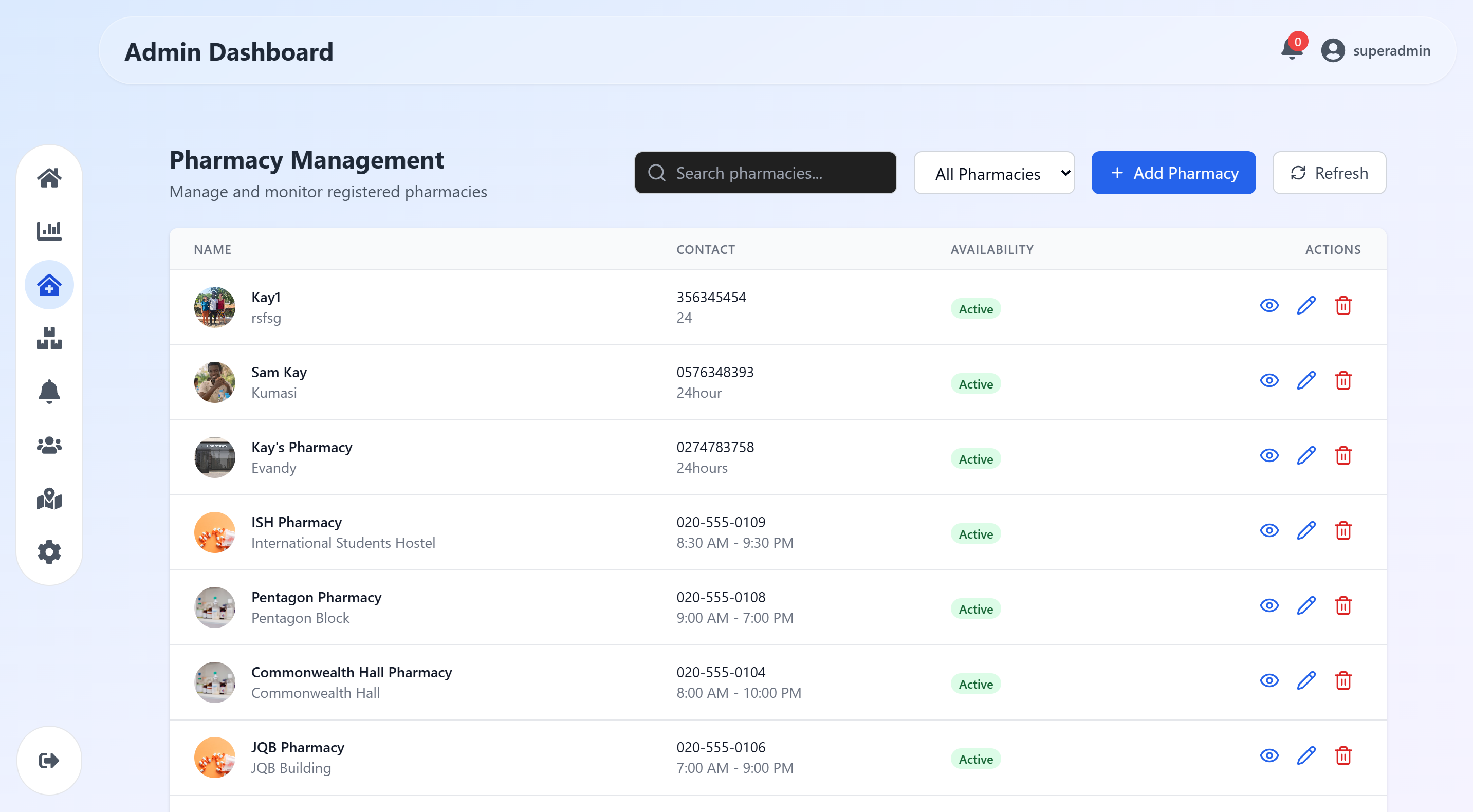Select the active pharmacy sidebar tab
This screenshot has width=1473, height=812.
pos(49,285)
